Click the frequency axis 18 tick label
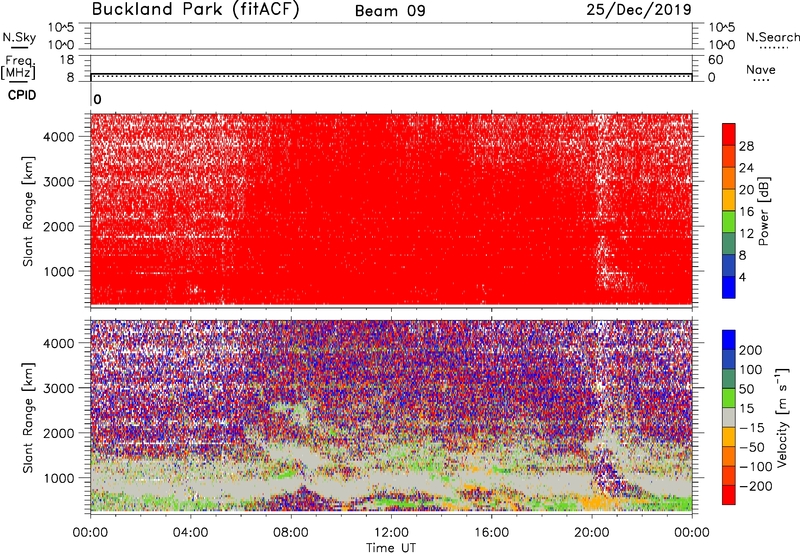This screenshot has height=554, width=800. click(66, 60)
